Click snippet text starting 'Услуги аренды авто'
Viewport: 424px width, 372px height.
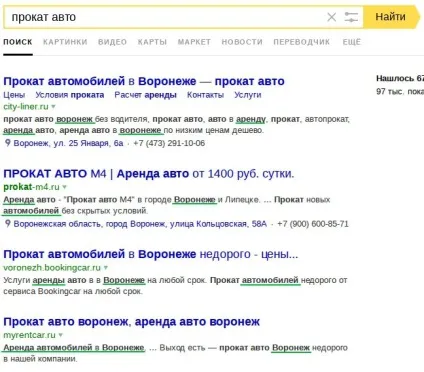[x=175, y=286]
